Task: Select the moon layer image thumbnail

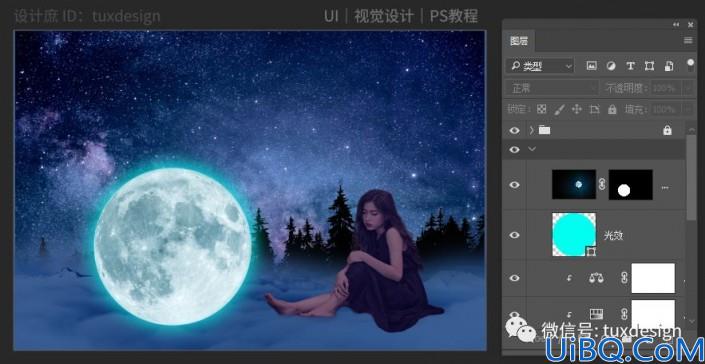Action: coord(574,184)
